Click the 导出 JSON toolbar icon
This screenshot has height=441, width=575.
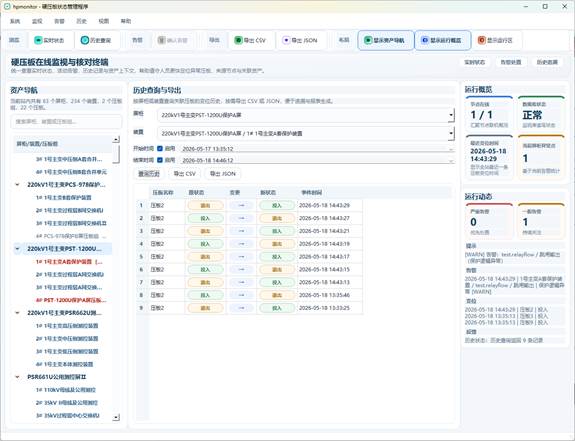286,40
